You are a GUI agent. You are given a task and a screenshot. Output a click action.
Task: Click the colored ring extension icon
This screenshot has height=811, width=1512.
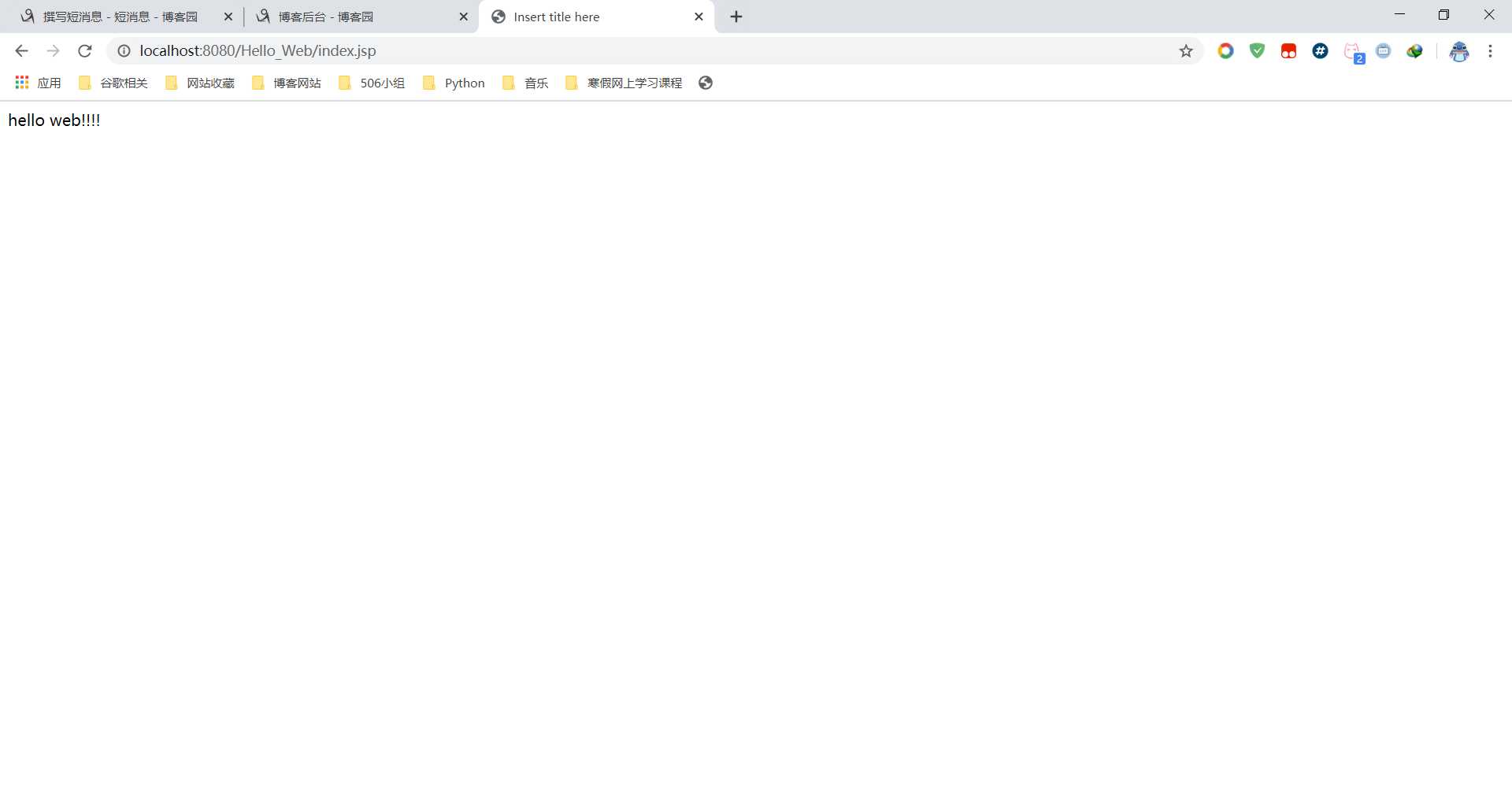1225,51
